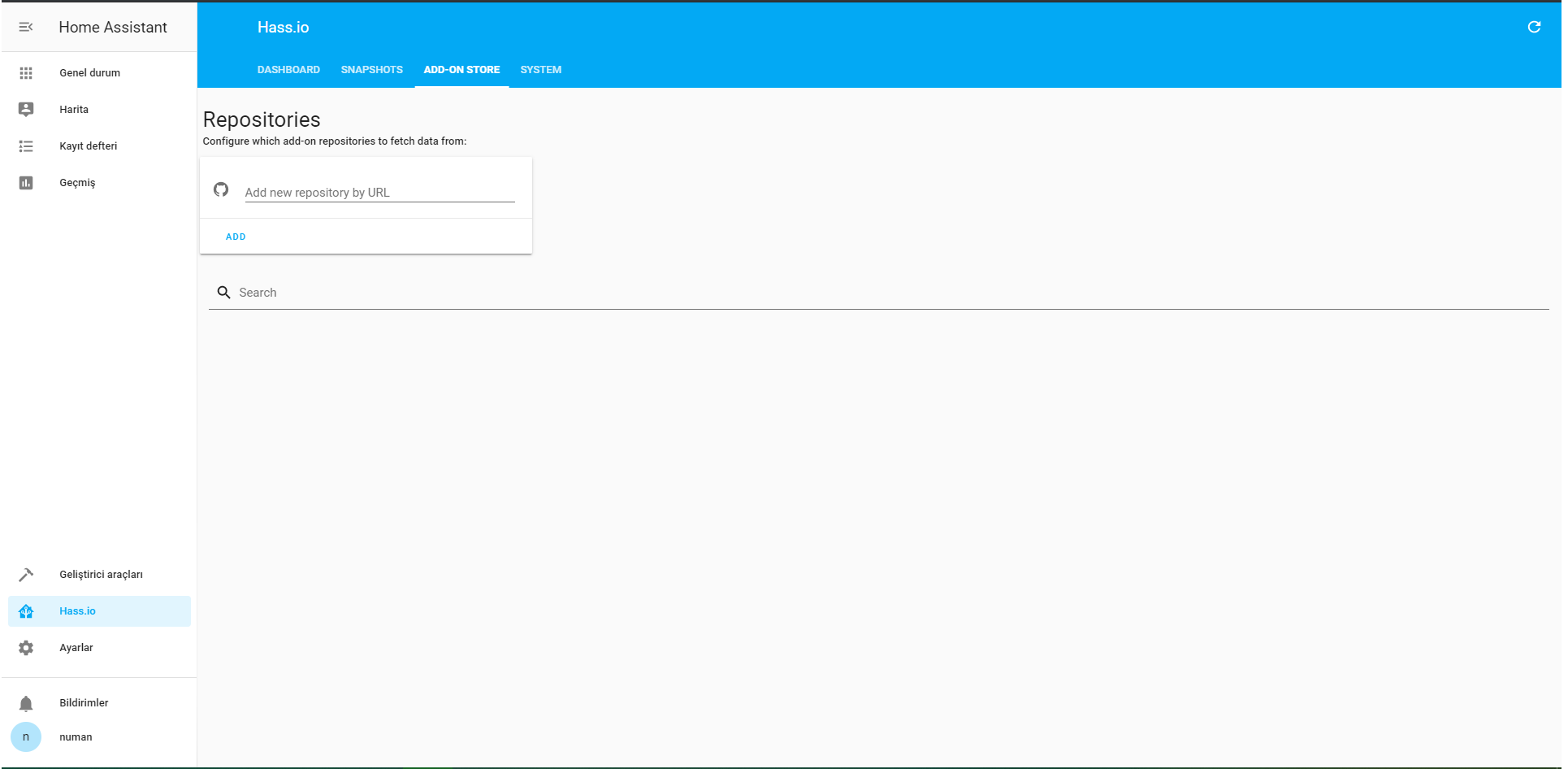Click the ADD button for repositories
Screen dimensions: 1568x769
click(236, 237)
